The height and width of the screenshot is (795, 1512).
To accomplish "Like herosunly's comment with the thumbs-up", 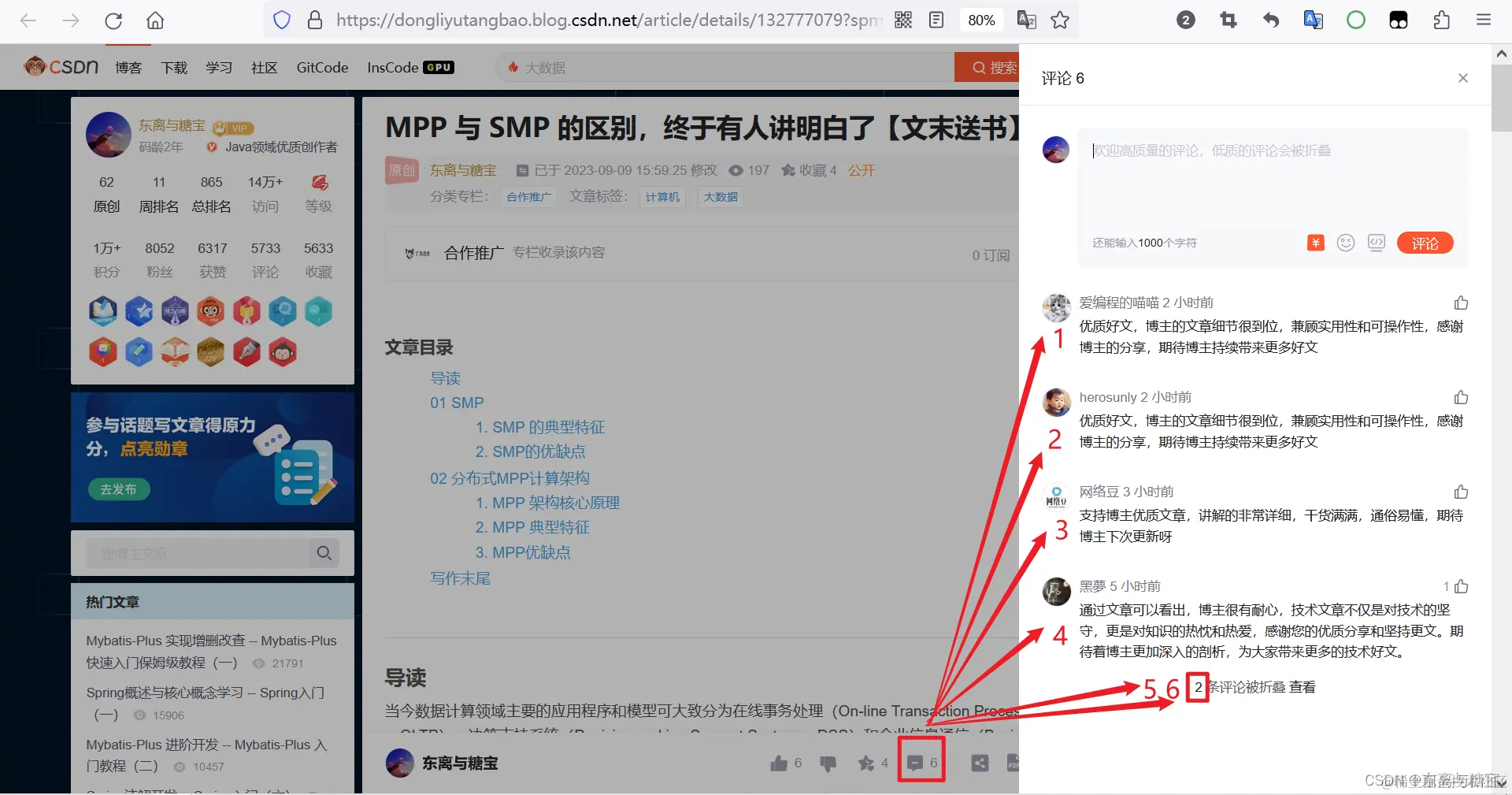I will tap(1462, 397).
